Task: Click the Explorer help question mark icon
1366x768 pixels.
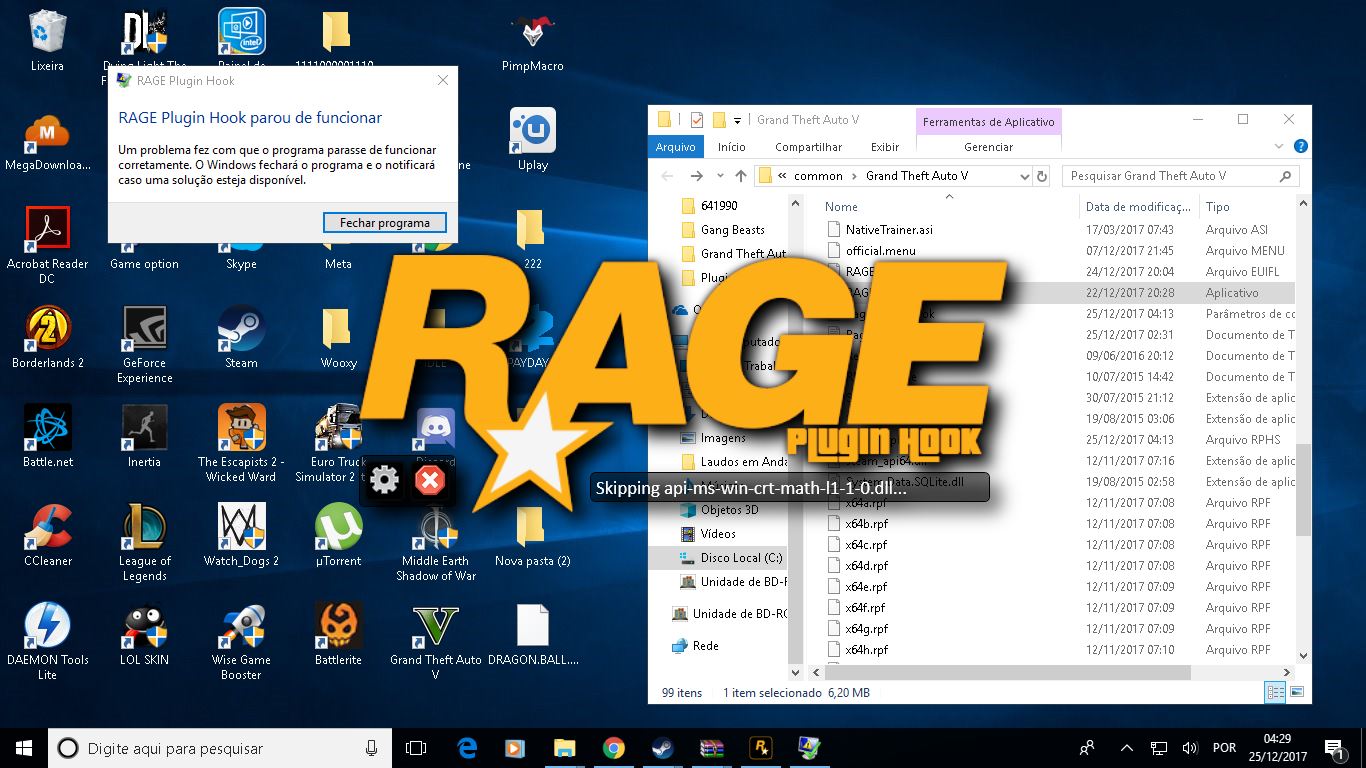Action: pos(1300,147)
